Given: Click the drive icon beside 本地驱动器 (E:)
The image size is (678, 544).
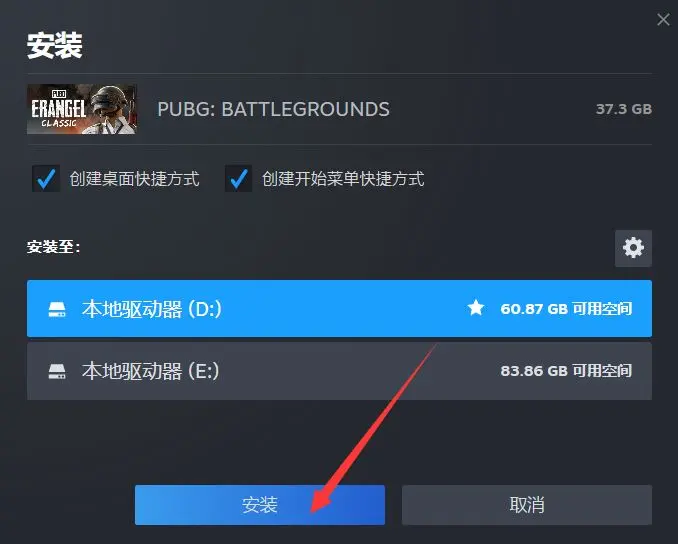Looking at the screenshot, I should click(57, 371).
